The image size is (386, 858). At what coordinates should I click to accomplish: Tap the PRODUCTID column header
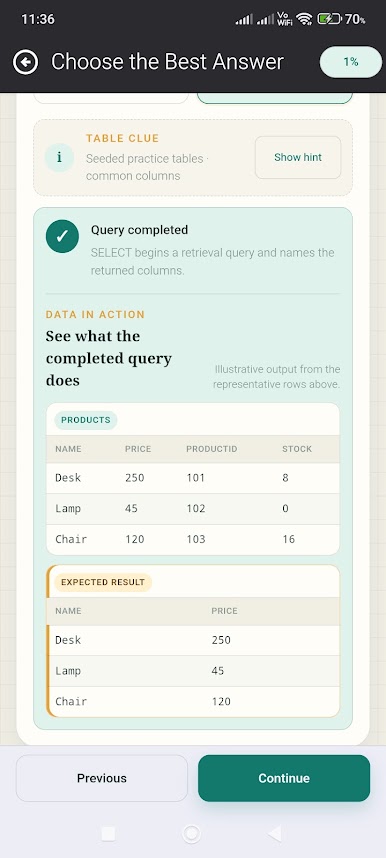211,449
